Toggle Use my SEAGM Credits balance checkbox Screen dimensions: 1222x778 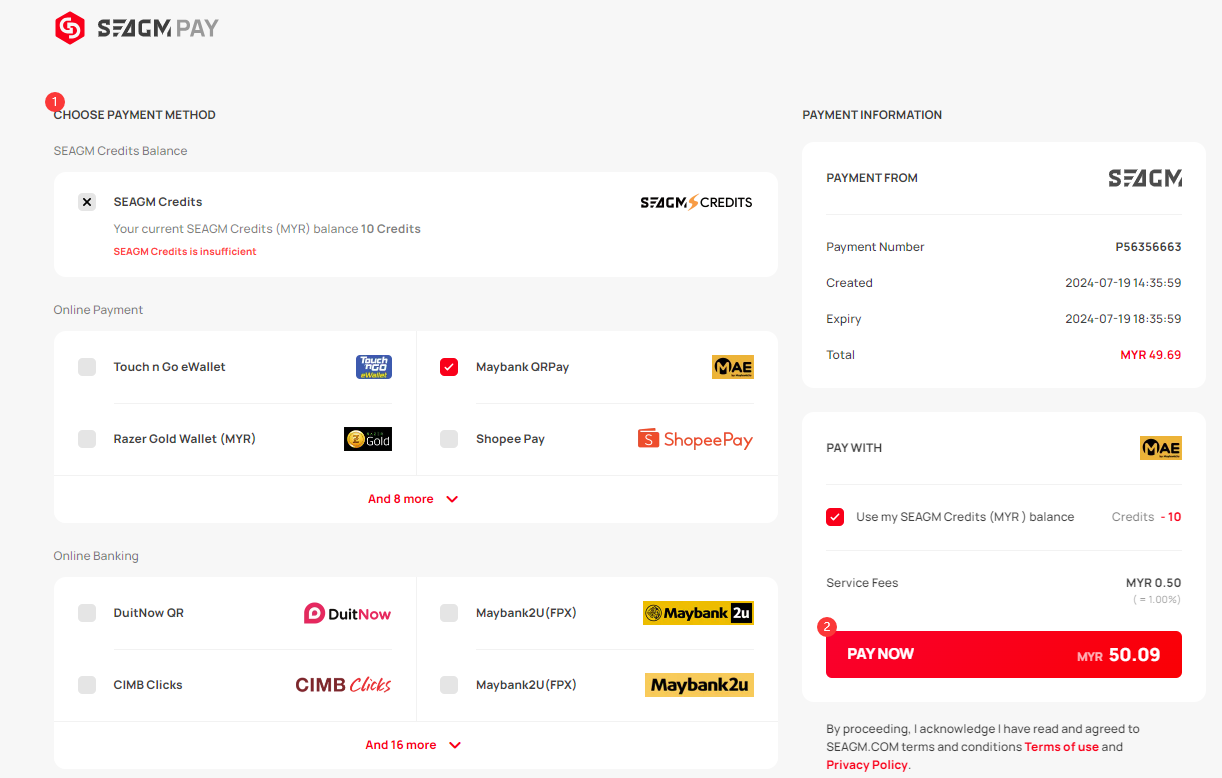click(x=835, y=517)
